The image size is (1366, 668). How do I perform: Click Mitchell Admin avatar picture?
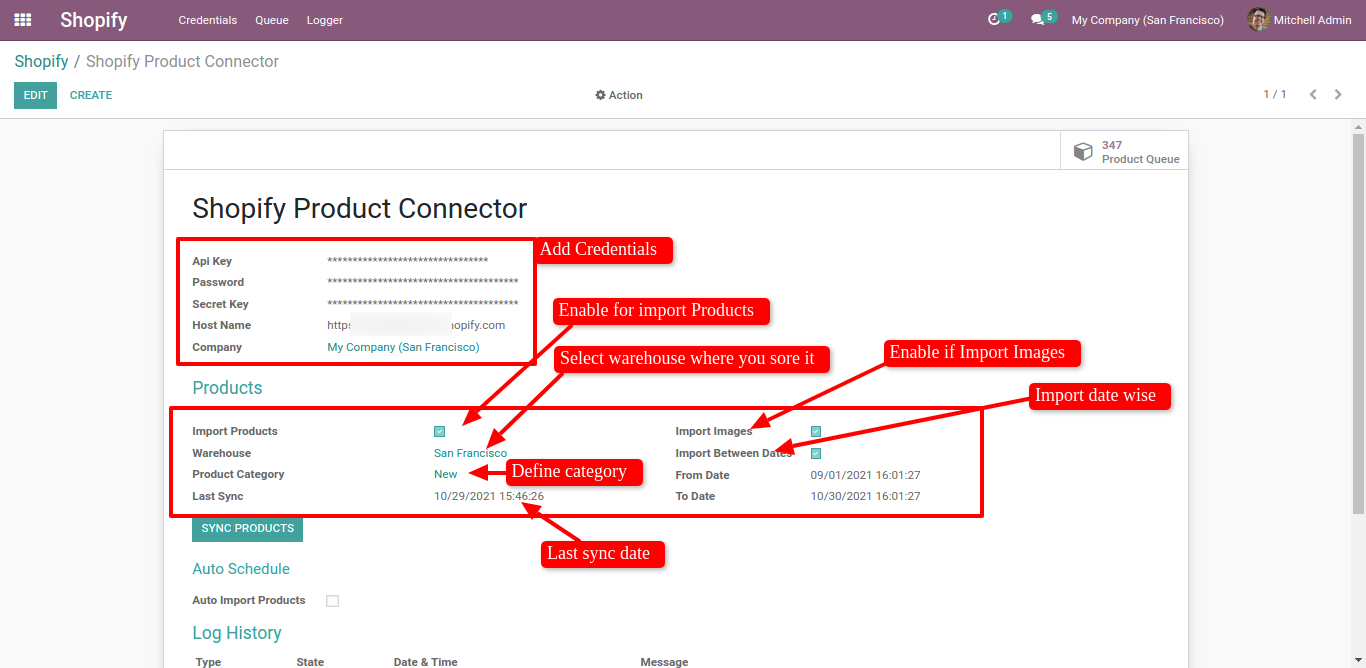[1258, 20]
